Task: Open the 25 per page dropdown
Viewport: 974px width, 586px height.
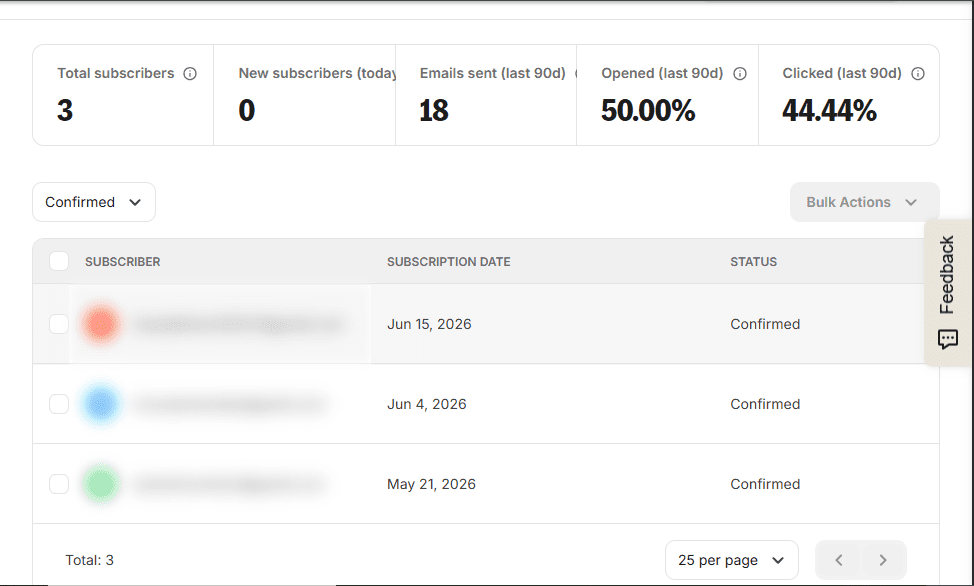Action: tap(732, 560)
